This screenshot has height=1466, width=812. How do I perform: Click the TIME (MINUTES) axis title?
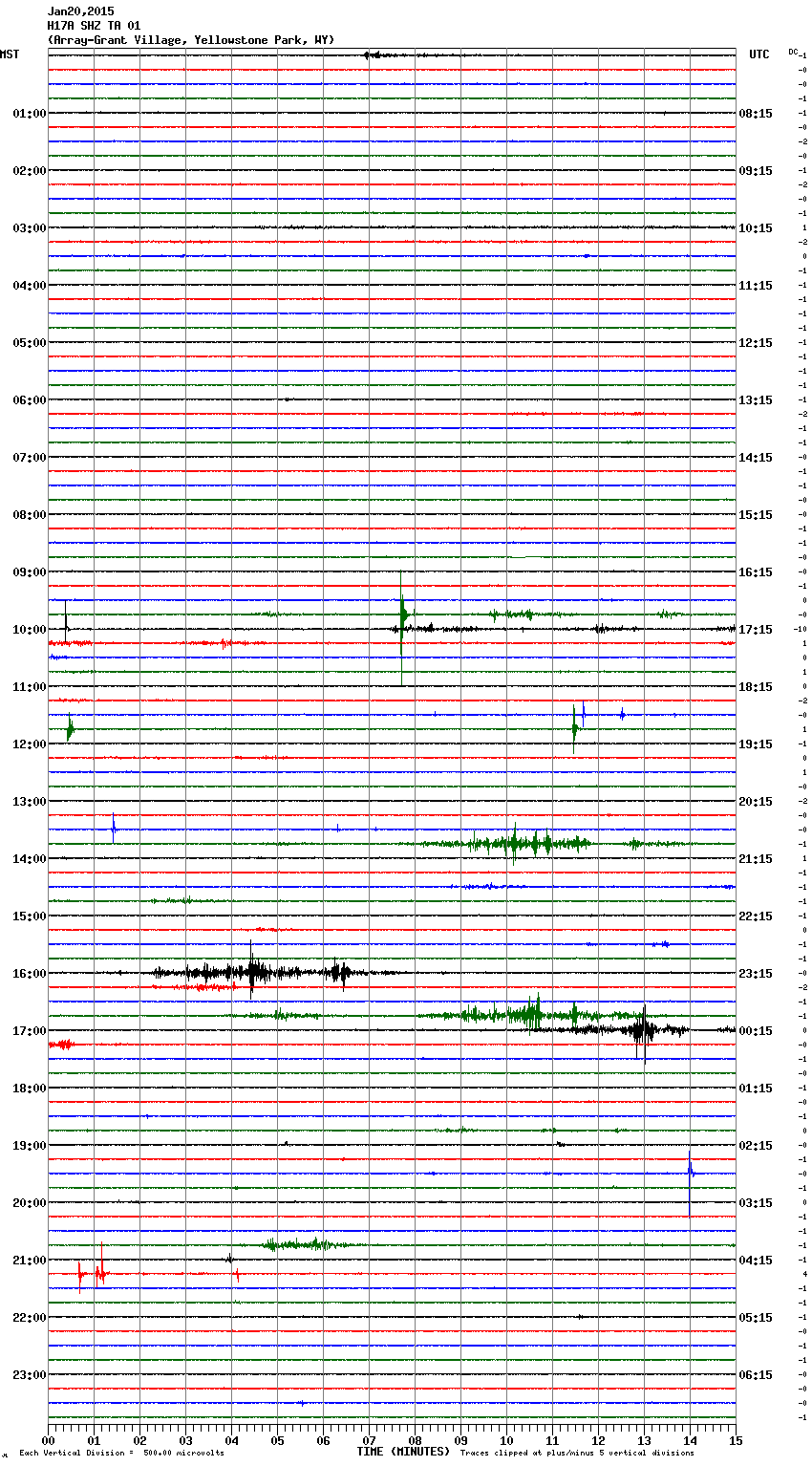click(x=403, y=1452)
